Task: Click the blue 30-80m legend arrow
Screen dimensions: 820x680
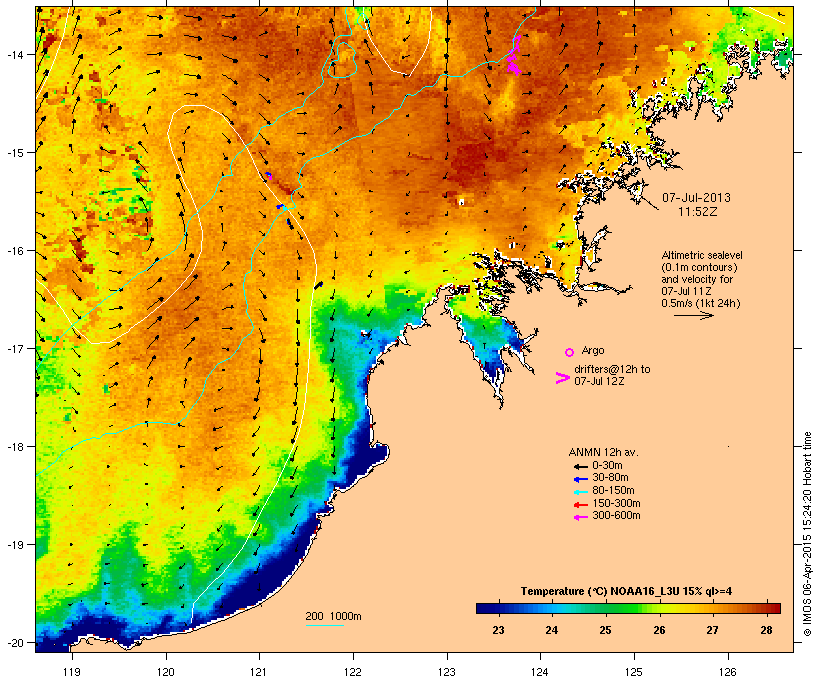Action: click(580, 479)
